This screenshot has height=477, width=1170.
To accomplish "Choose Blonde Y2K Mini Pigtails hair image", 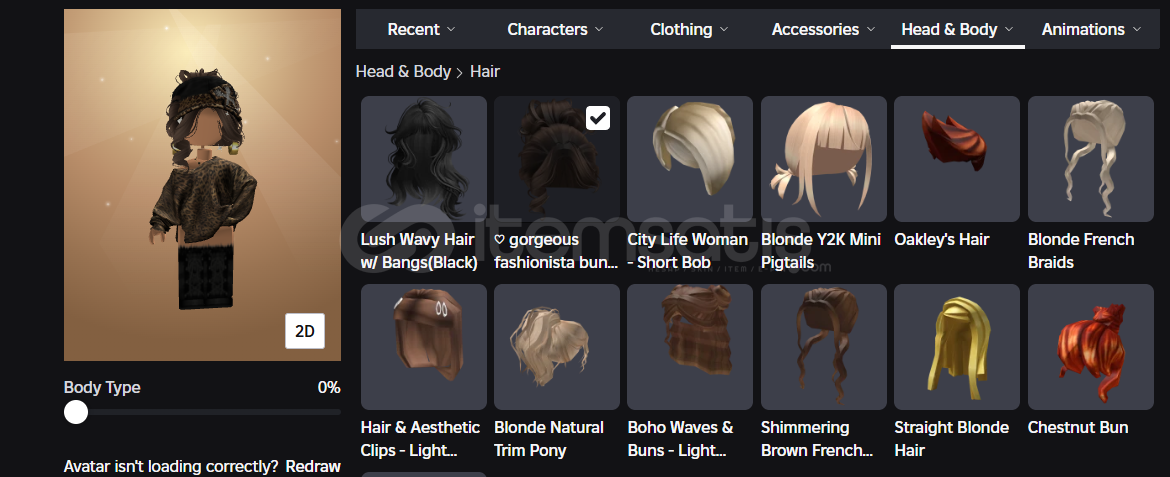I will (824, 159).
